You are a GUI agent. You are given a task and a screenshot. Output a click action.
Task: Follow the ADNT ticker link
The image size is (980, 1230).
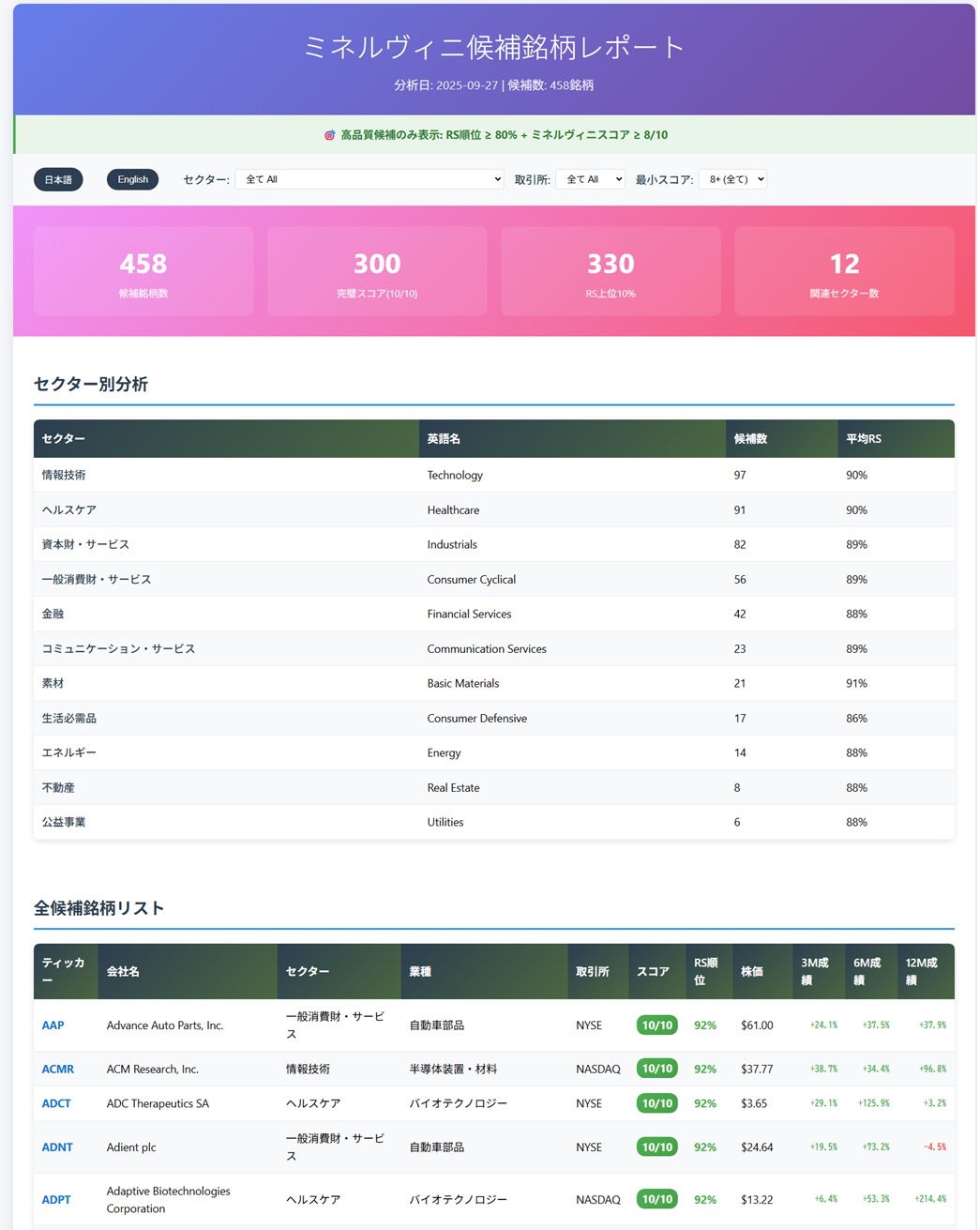(x=57, y=1147)
